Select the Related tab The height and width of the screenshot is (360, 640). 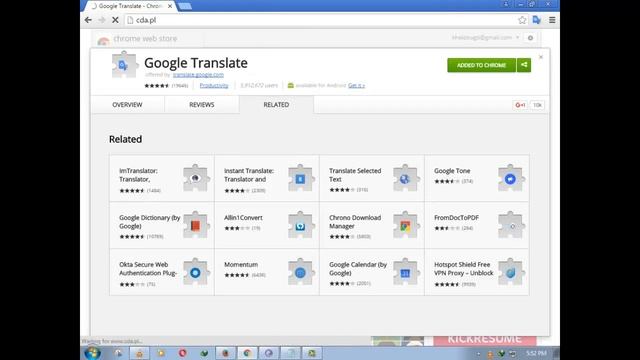[x=276, y=104]
